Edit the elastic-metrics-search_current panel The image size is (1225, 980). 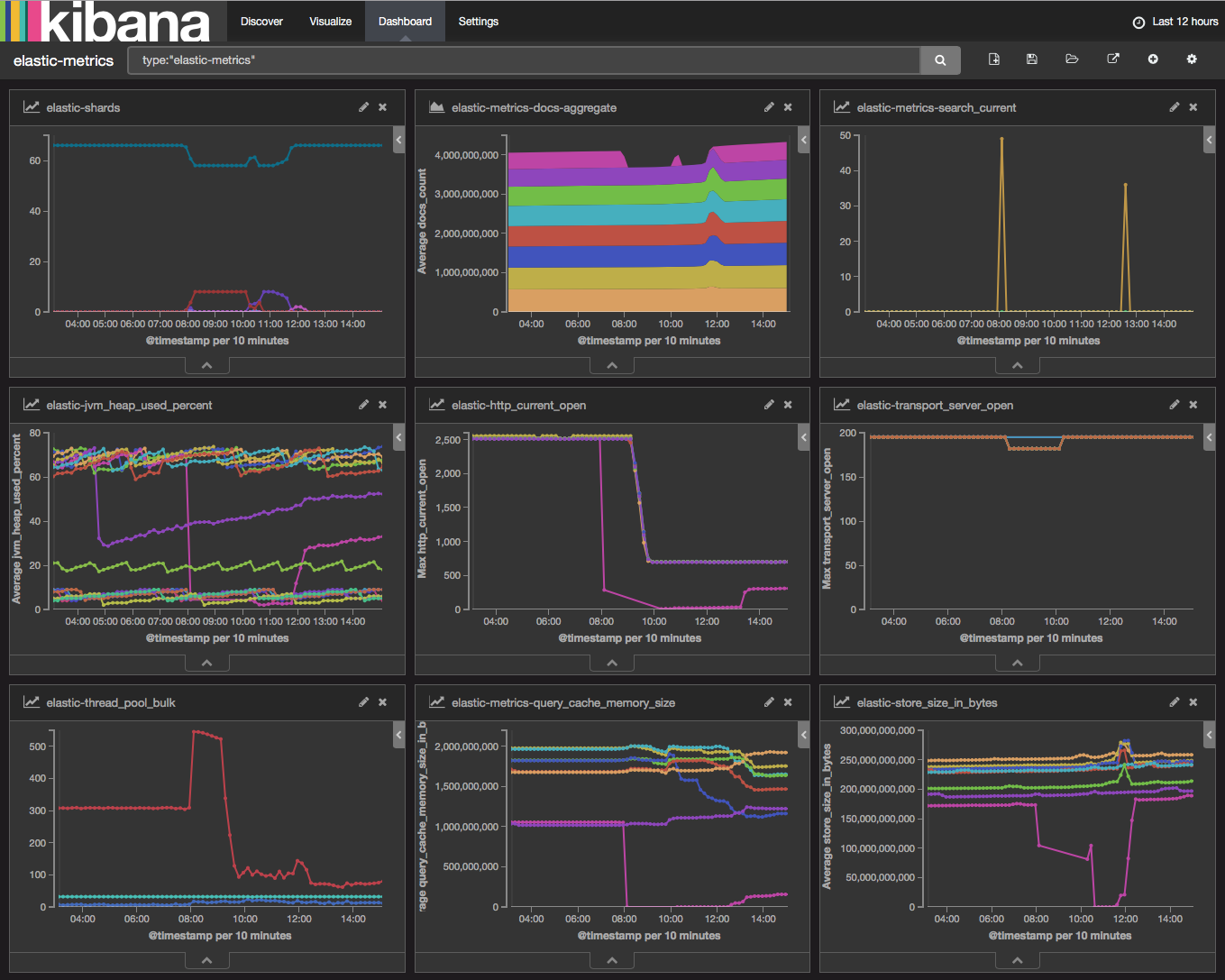click(1175, 107)
